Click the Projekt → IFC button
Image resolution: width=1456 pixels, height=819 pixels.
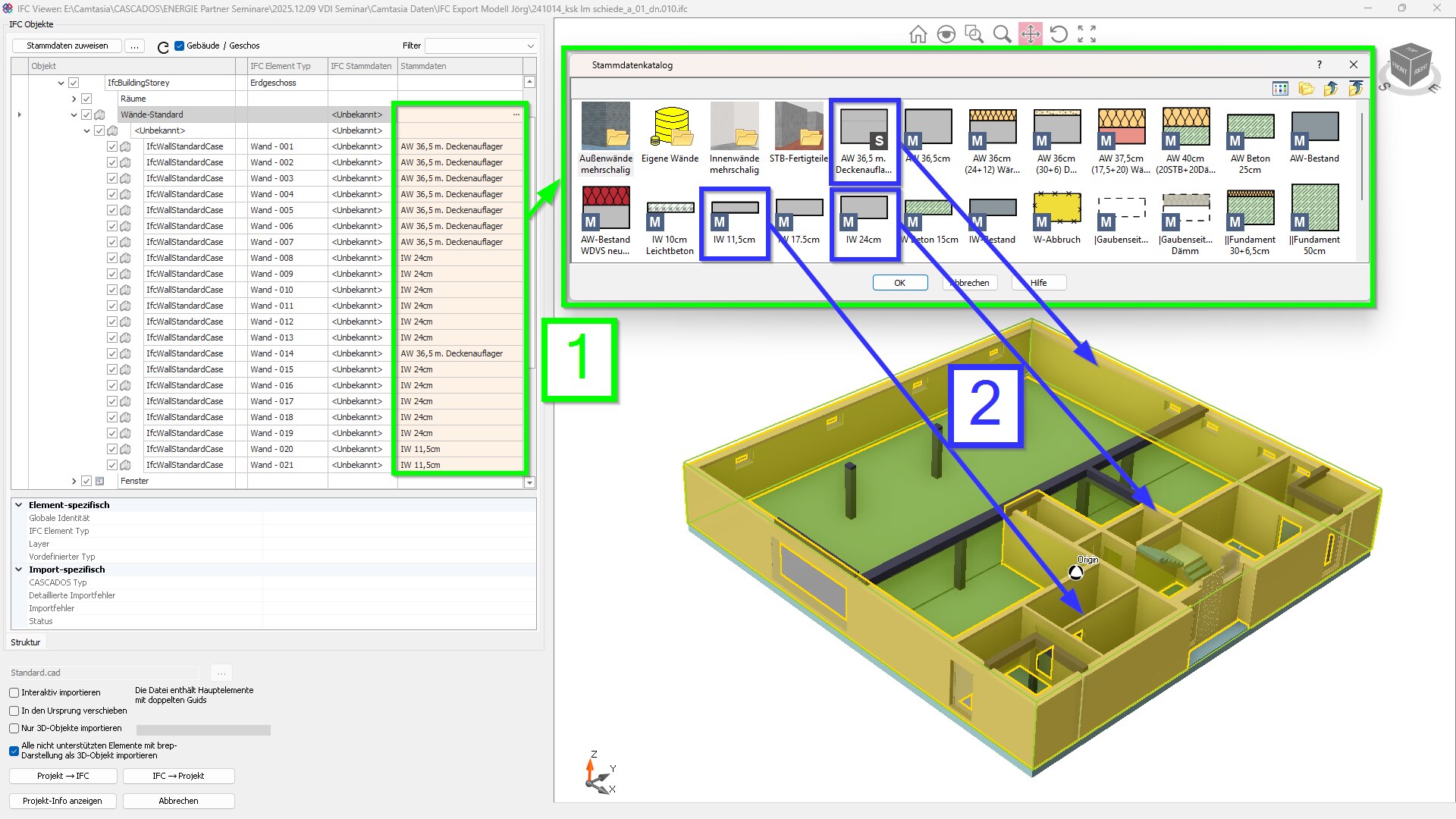point(63,776)
